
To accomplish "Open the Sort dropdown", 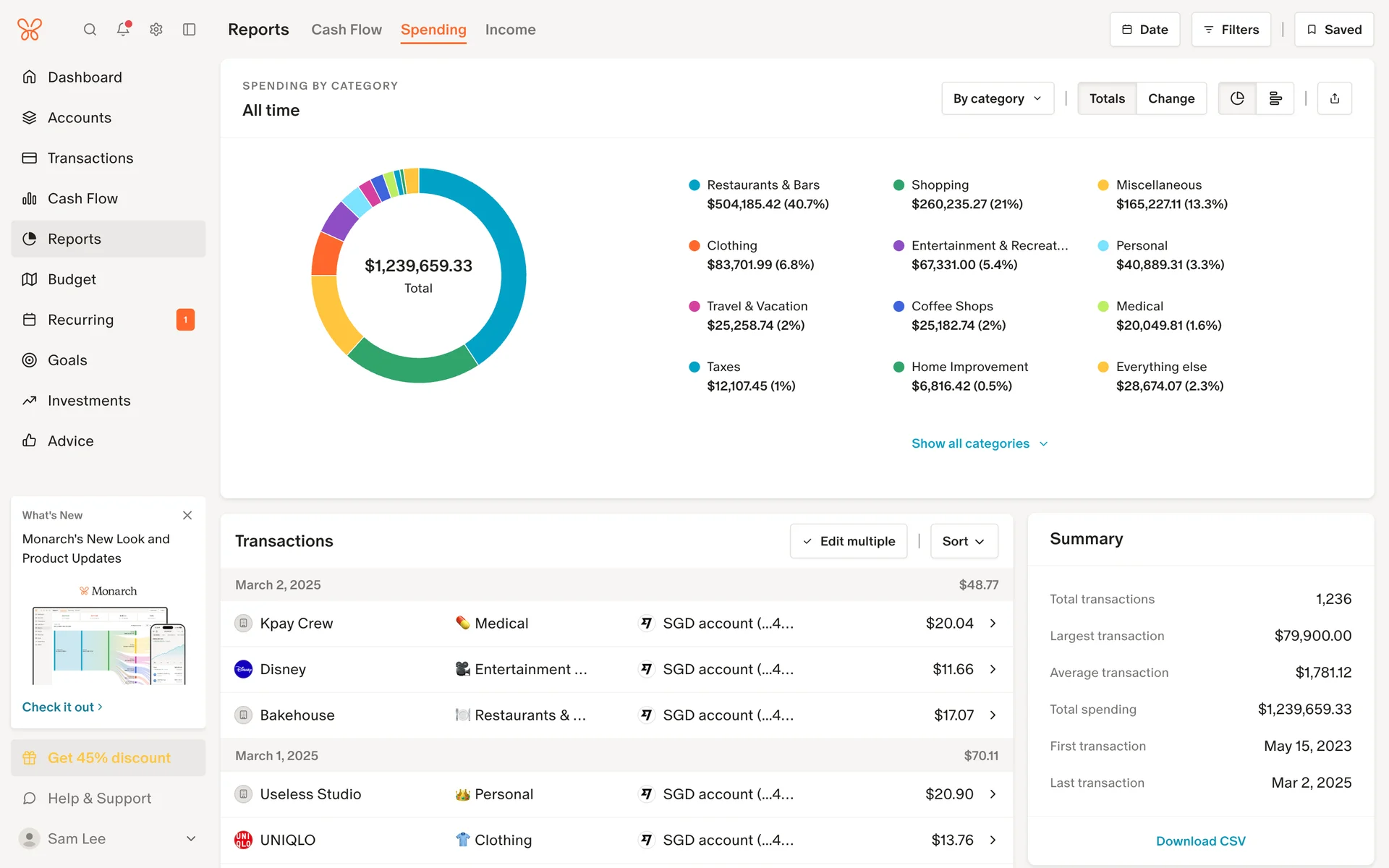I will point(964,541).
